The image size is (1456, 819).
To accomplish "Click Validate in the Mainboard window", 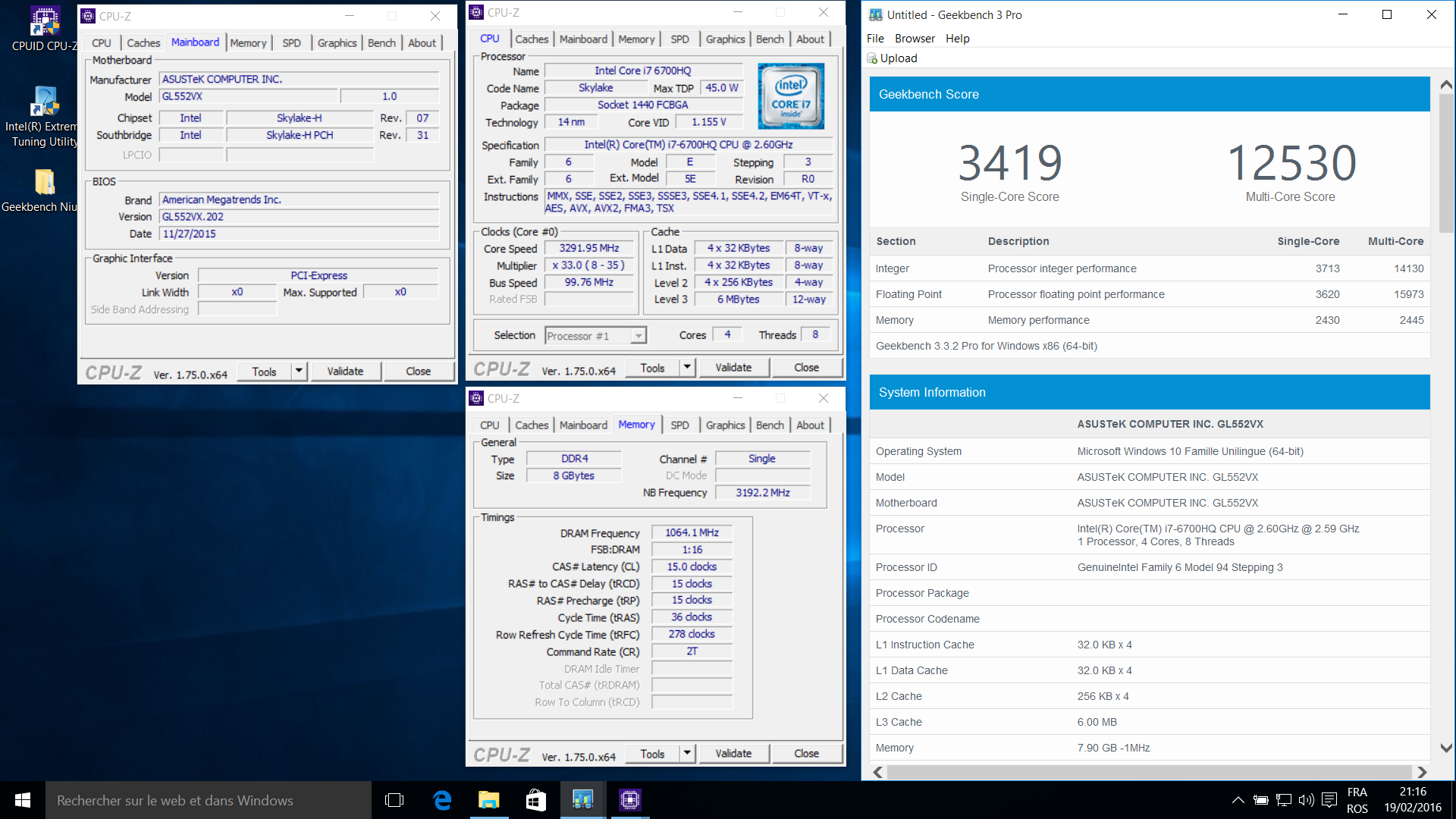I will (x=345, y=372).
